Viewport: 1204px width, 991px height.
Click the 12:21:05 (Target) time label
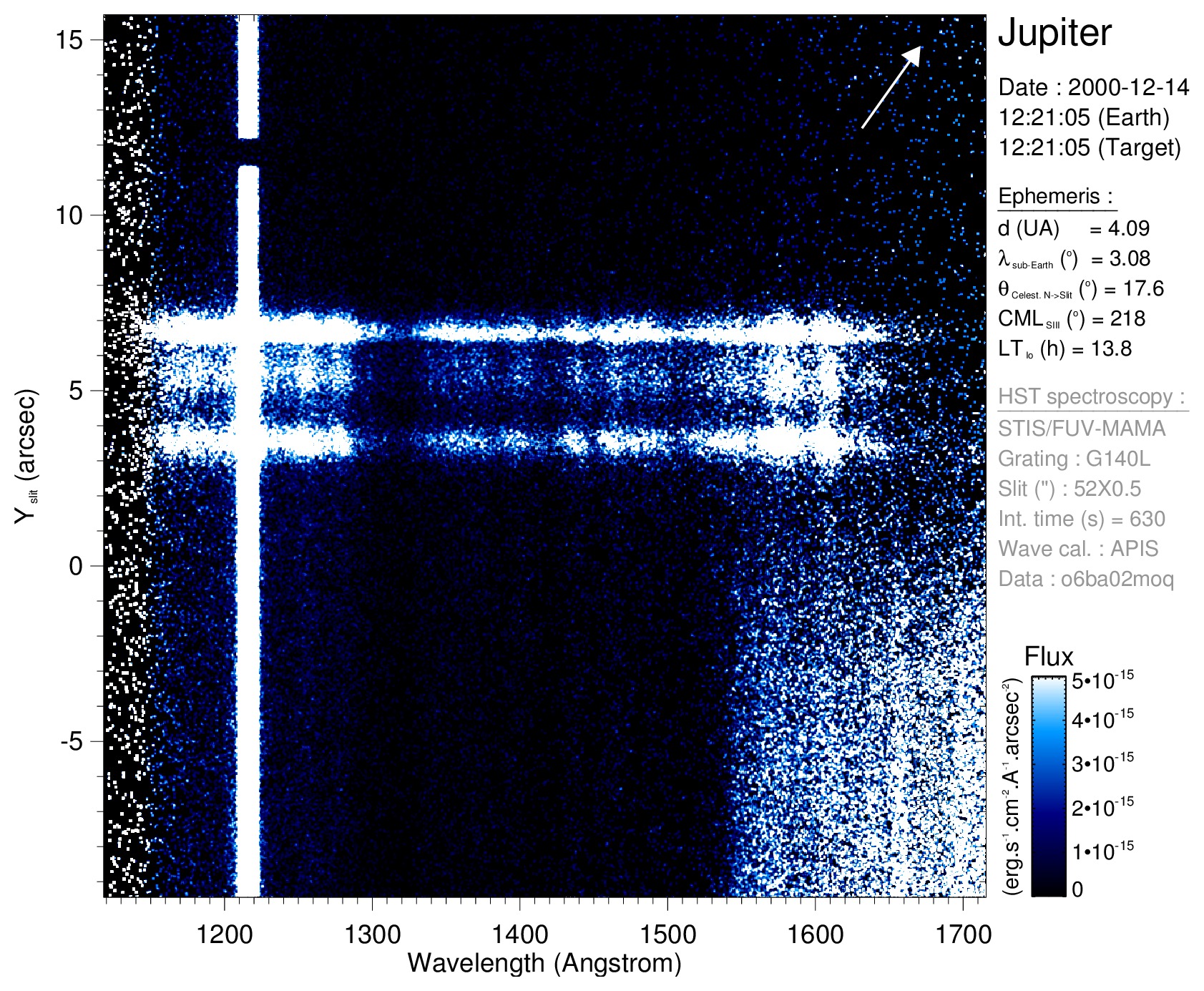1089,147
